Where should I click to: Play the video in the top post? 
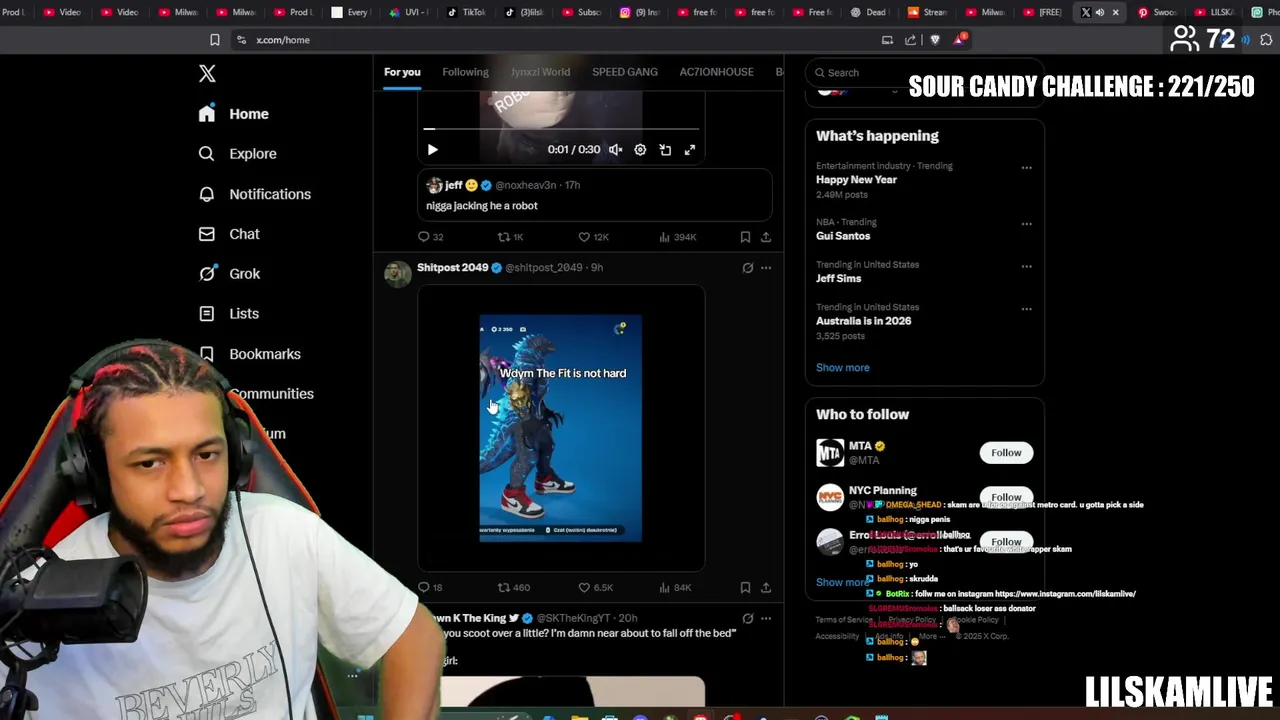[433, 150]
